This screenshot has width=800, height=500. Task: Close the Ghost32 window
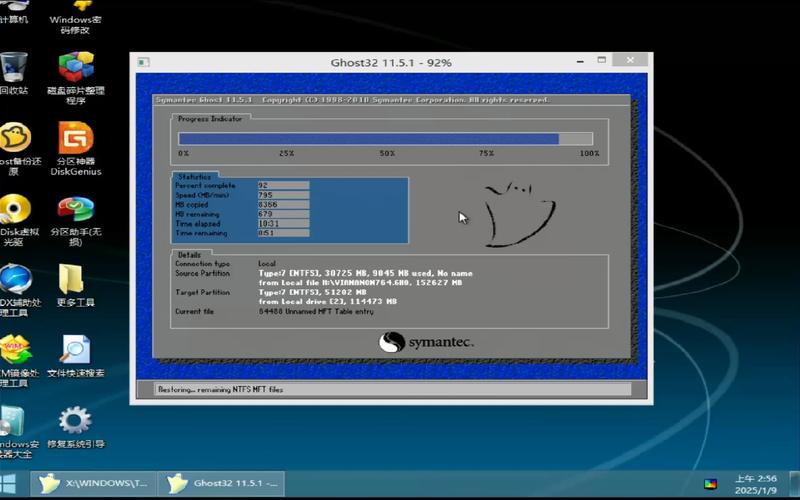tap(630, 60)
